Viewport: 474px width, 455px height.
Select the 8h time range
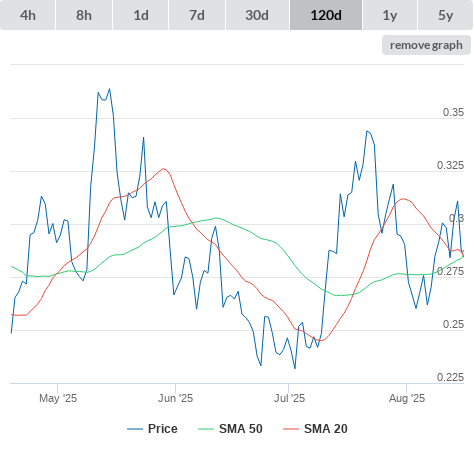(x=84, y=15)
